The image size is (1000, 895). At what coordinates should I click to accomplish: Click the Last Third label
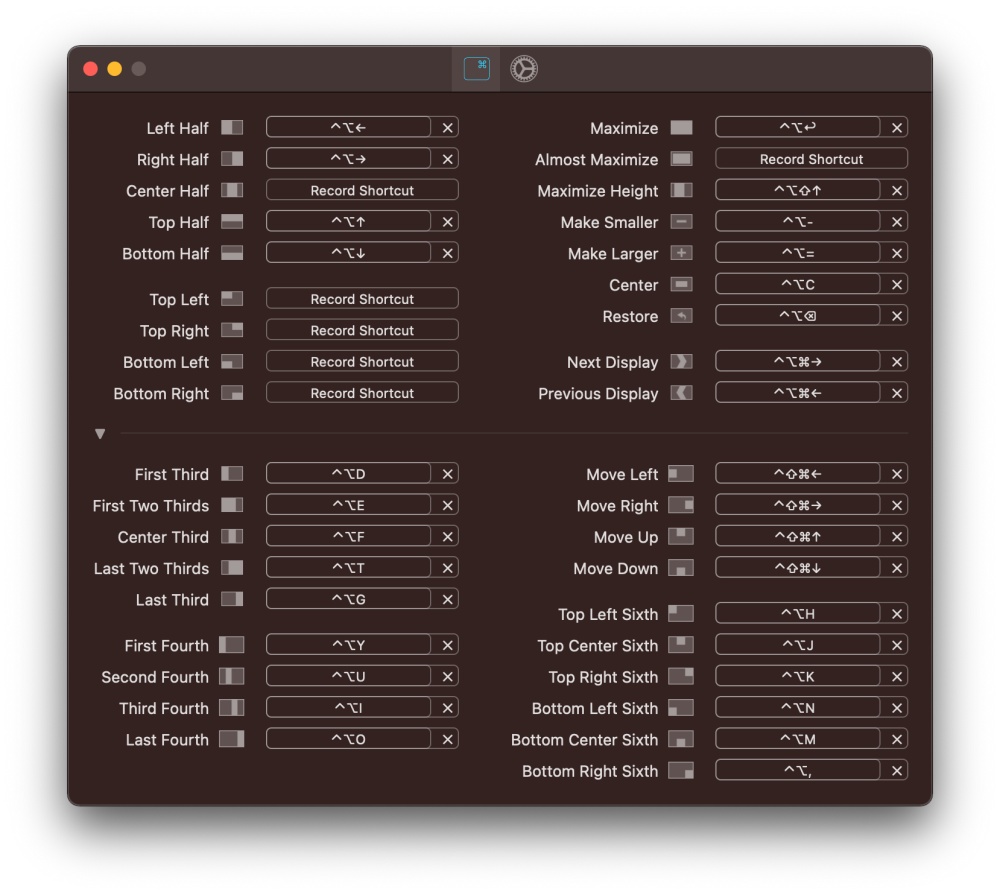[x=172, y=600]
